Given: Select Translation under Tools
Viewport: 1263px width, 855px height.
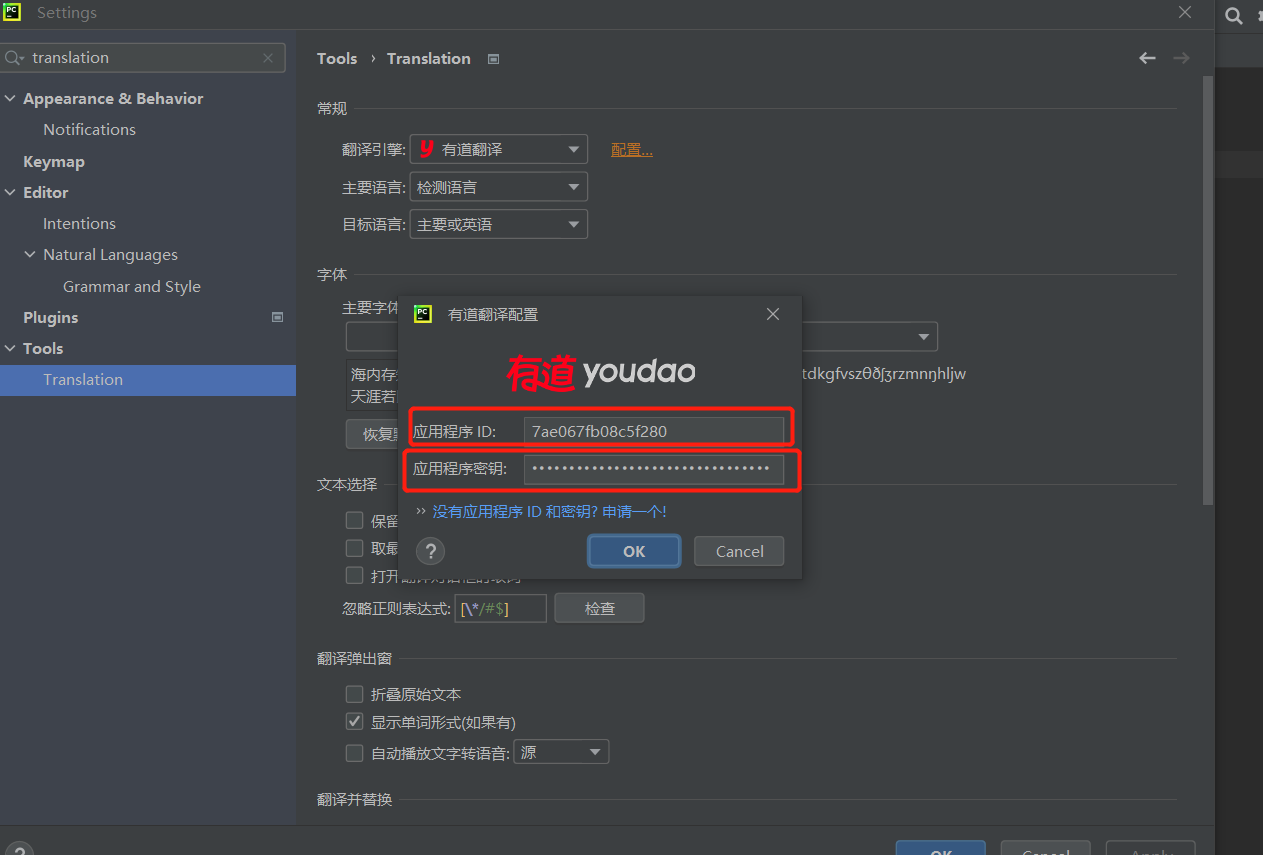Looking at the screenshot, I should coord(148,380).
